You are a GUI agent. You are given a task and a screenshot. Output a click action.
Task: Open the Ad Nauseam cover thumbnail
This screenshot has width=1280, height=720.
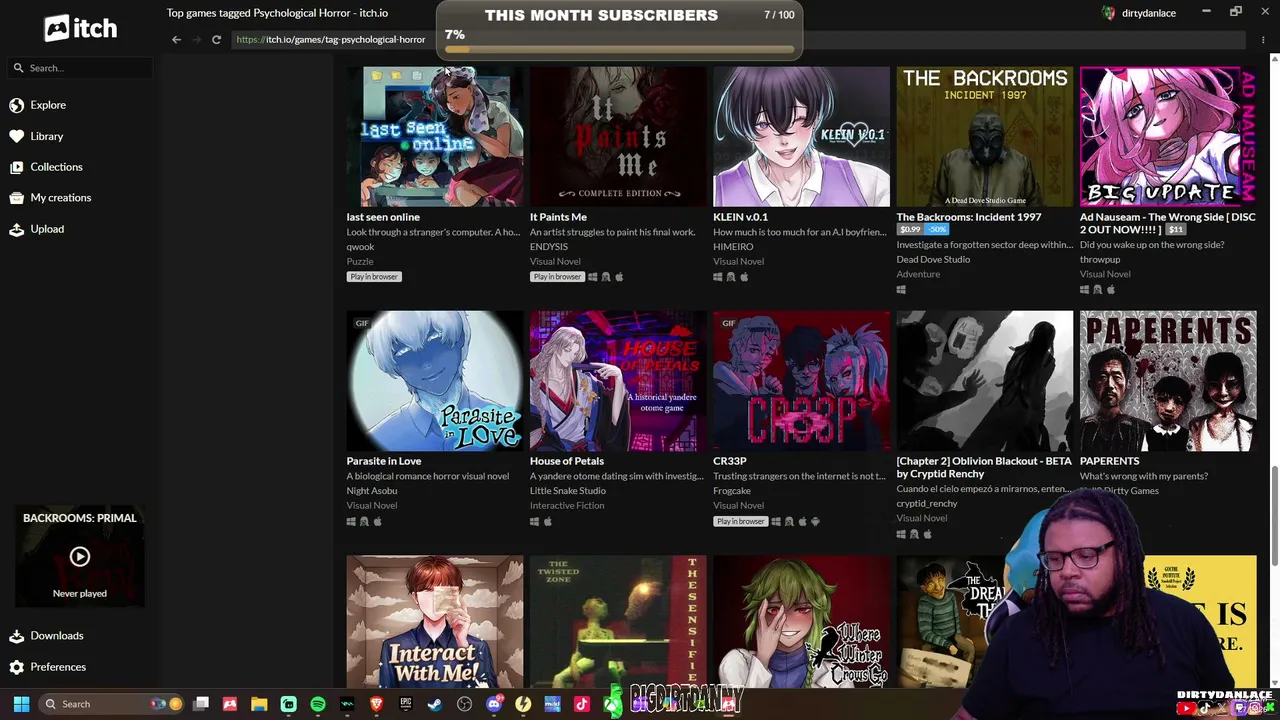click(x=1168, y=136)
